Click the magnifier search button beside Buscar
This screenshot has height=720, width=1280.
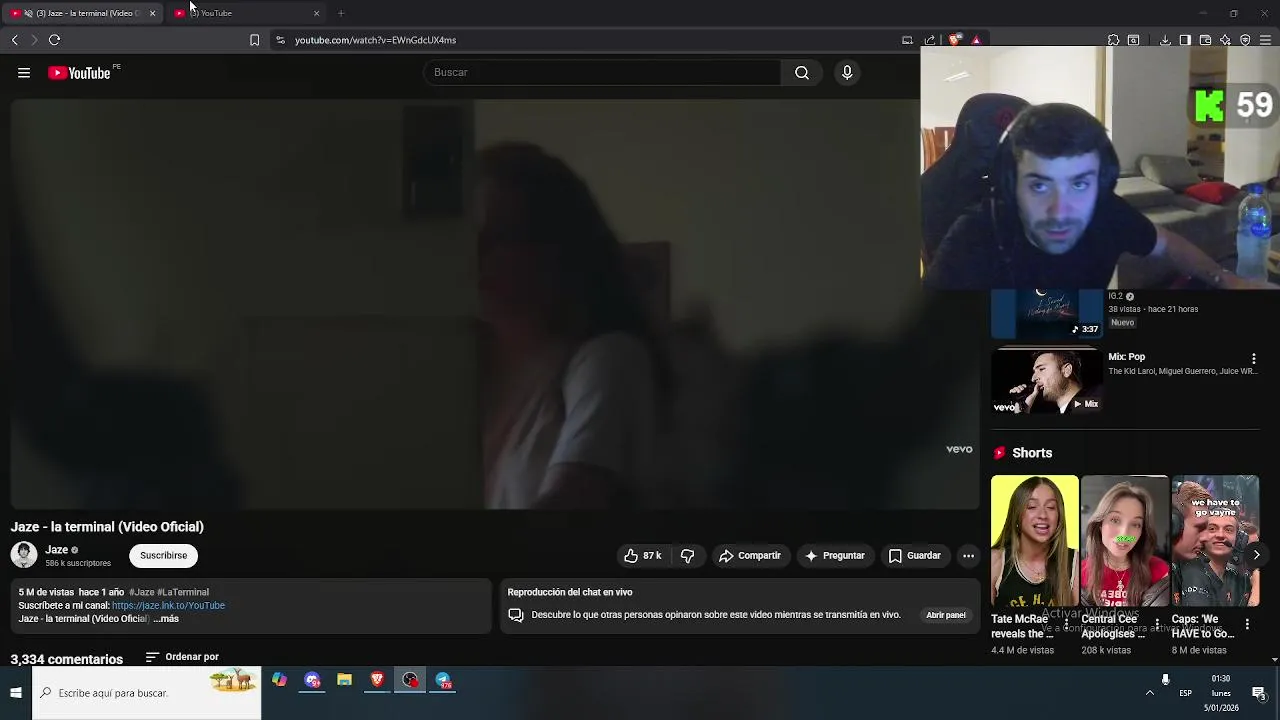[802, 72]
